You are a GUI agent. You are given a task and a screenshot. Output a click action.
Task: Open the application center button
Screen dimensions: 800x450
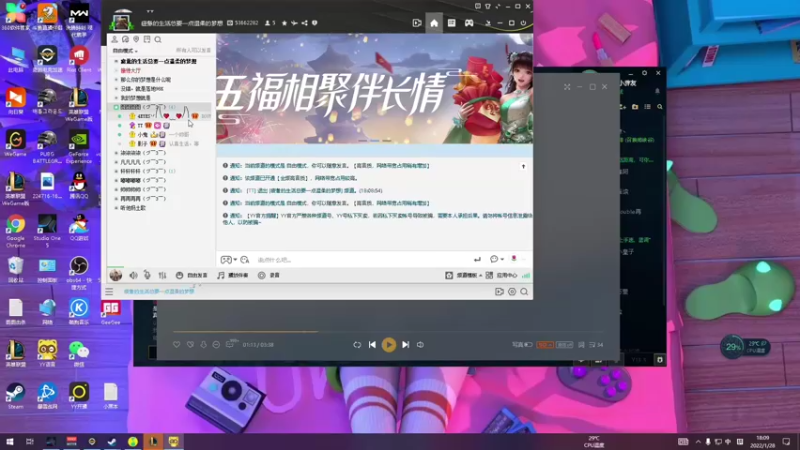502,276
